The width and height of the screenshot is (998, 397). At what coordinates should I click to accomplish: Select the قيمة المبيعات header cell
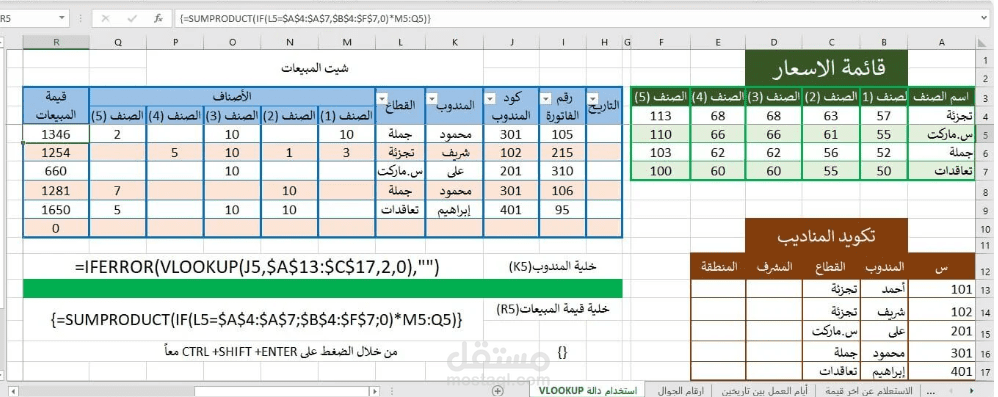pyautogui.click(x=56, y=106)
